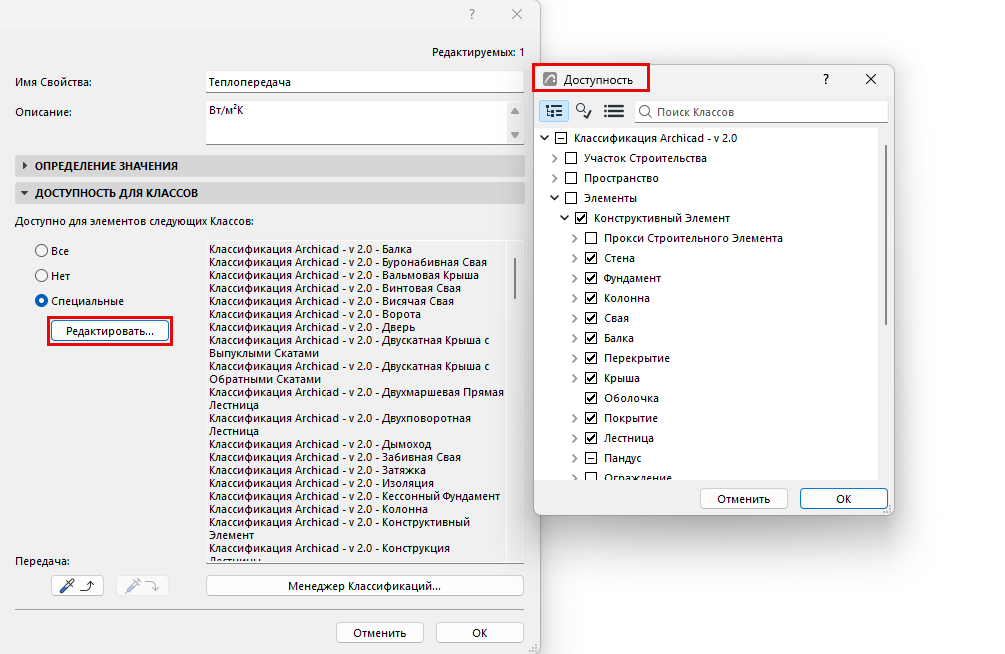Image resolution: width=1005 pixels, height=654 pixels.
Task: Select the Покрытие tree item
Action: pyautogui.click(x=631, y=419)
